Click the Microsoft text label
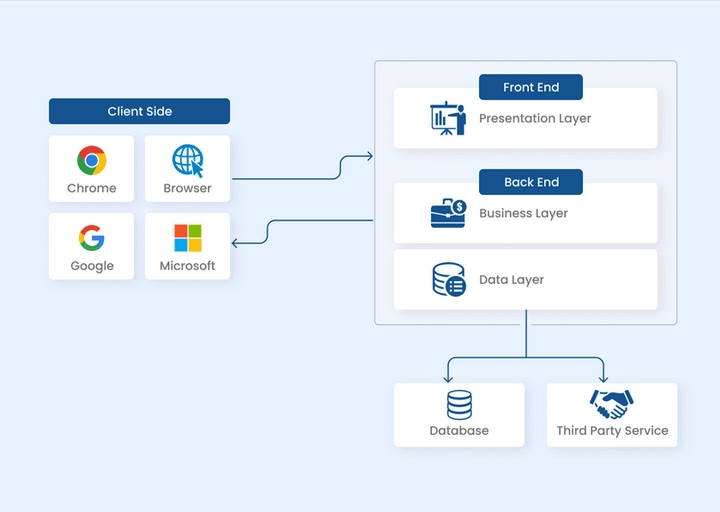Viewport: 720px width, 512px height. pos(187,266)
